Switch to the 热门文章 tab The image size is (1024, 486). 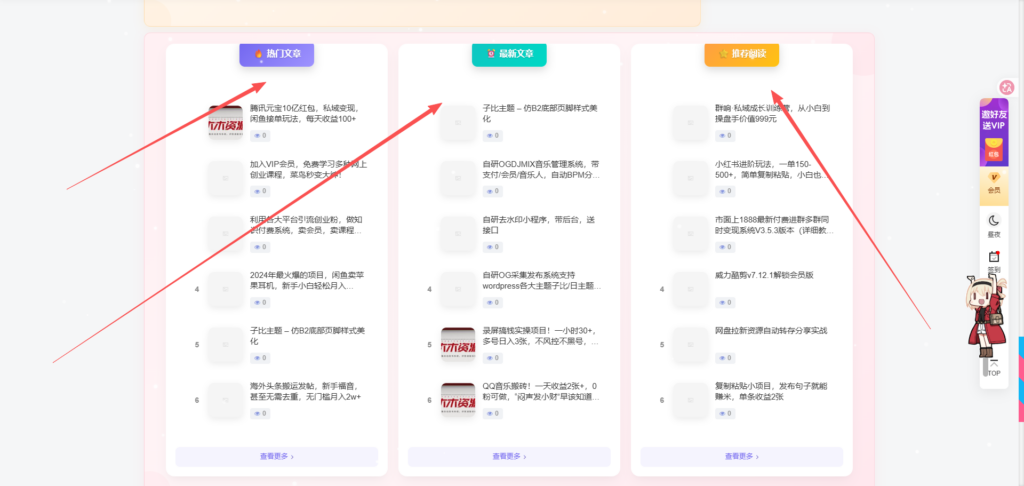click(x=276, y=54)
